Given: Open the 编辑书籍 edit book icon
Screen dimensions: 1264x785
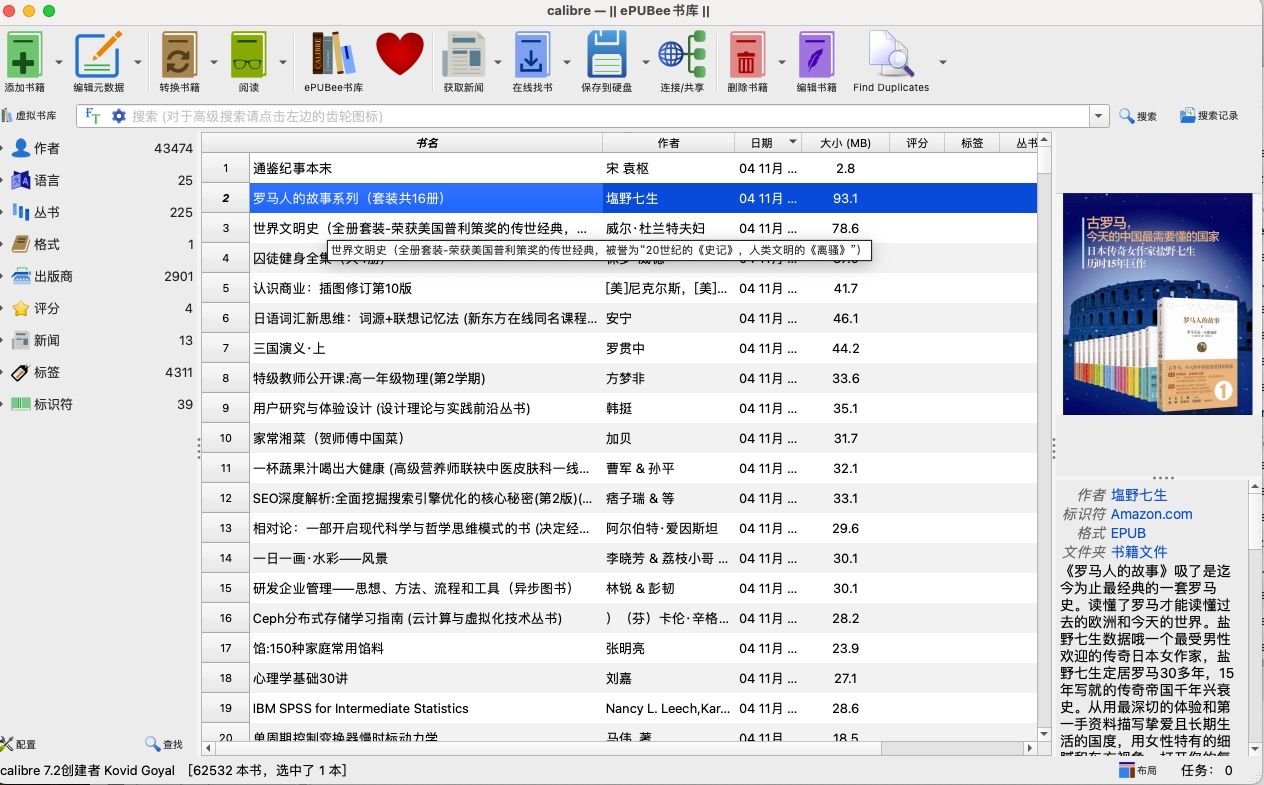Looking at the screenshot, I should pos(816,54).
